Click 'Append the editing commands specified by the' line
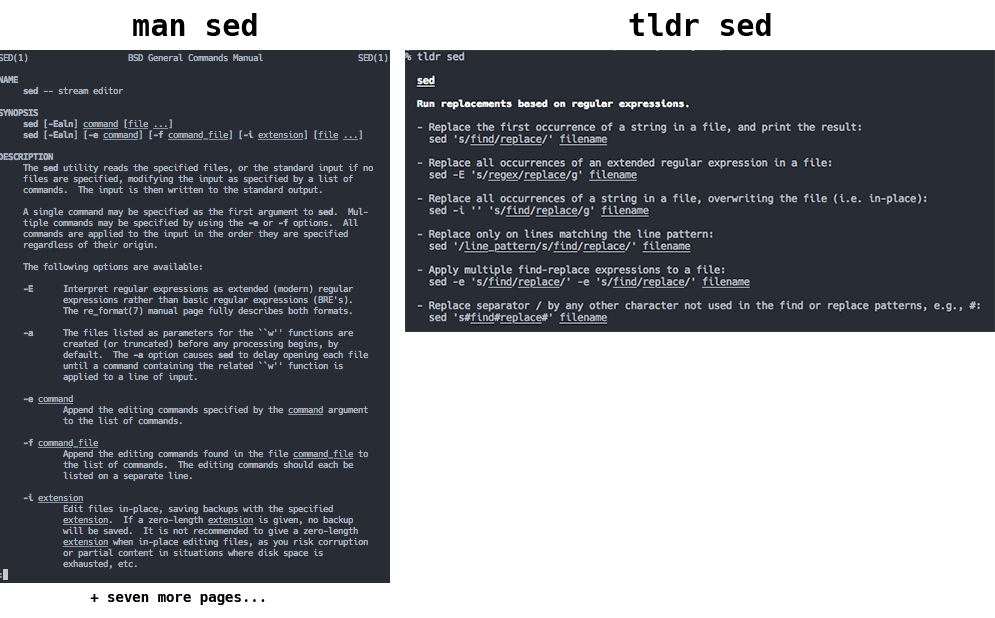The image size is (995, 618). [x=215, y=410]
